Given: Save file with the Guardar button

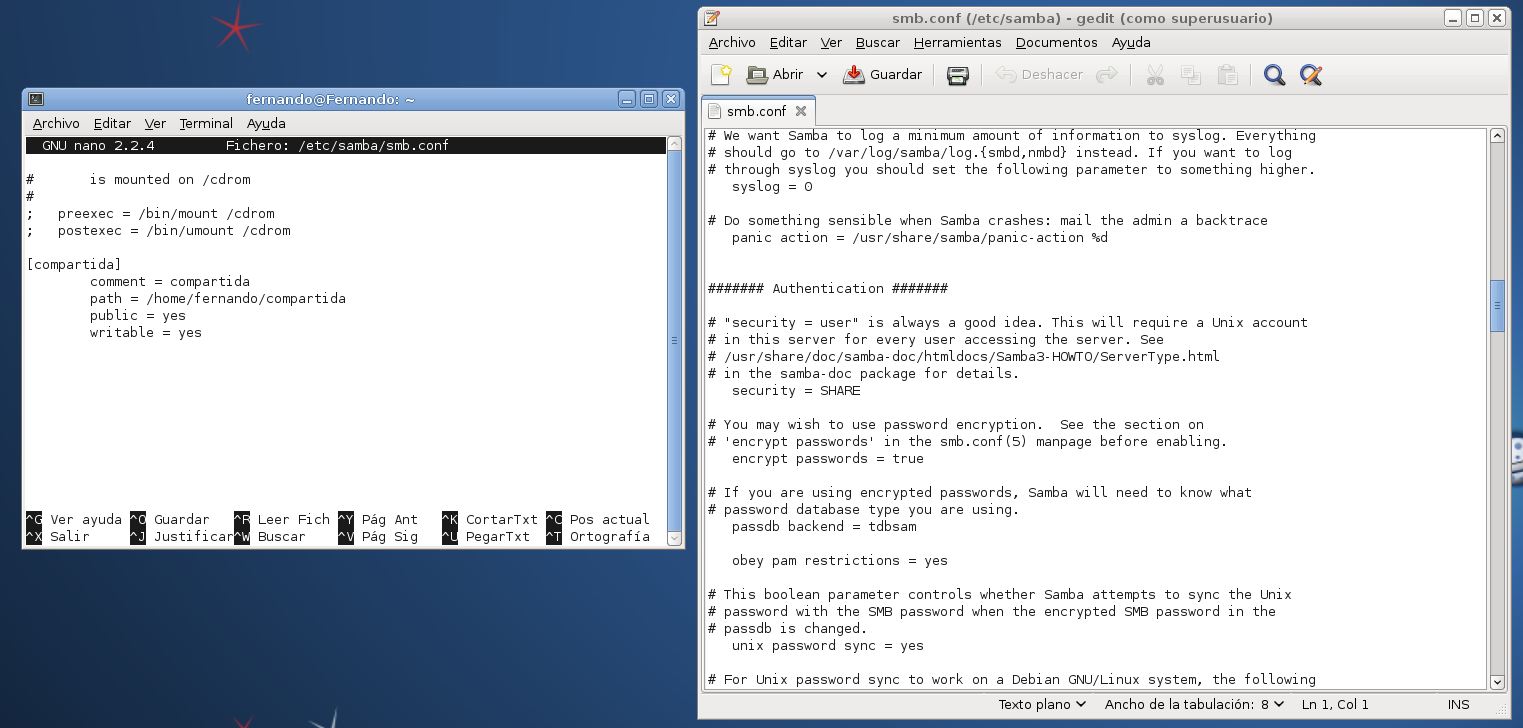Looking at the screenshot, I should (883, 75).
